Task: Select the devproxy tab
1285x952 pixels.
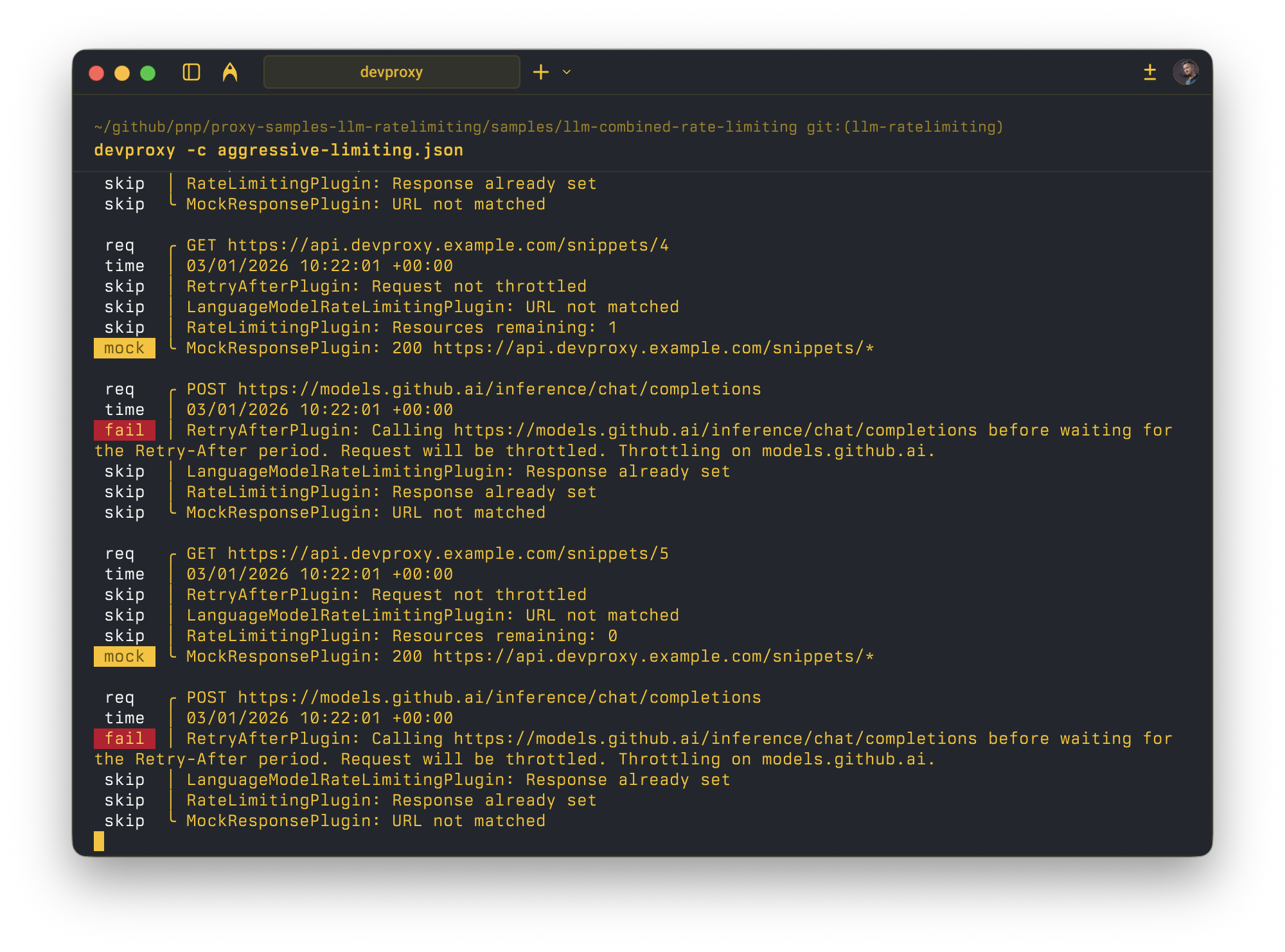Action: pyautogui.click(x=392, y=72)
